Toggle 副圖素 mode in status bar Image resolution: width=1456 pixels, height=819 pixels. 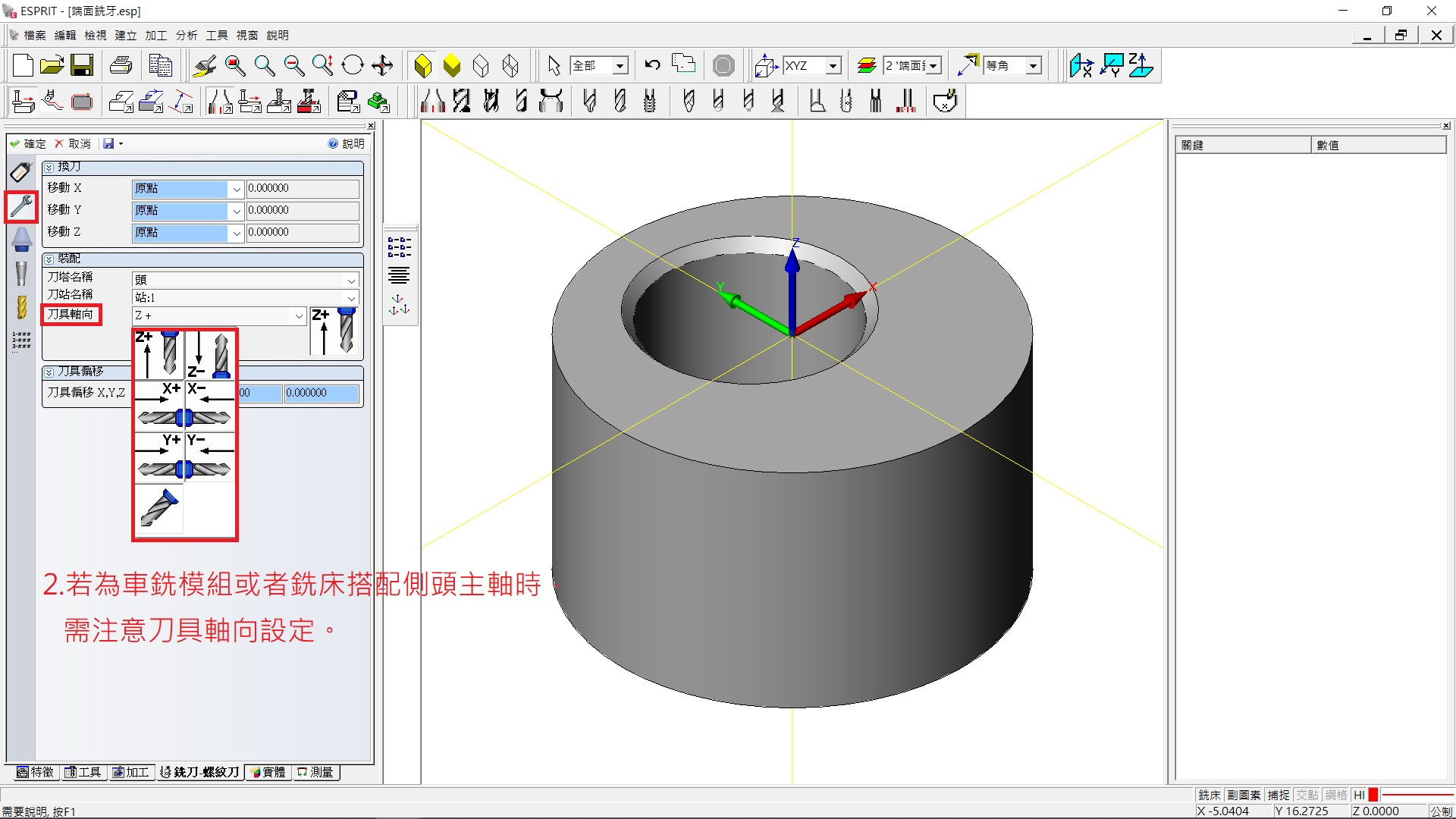click(1244, 795)
